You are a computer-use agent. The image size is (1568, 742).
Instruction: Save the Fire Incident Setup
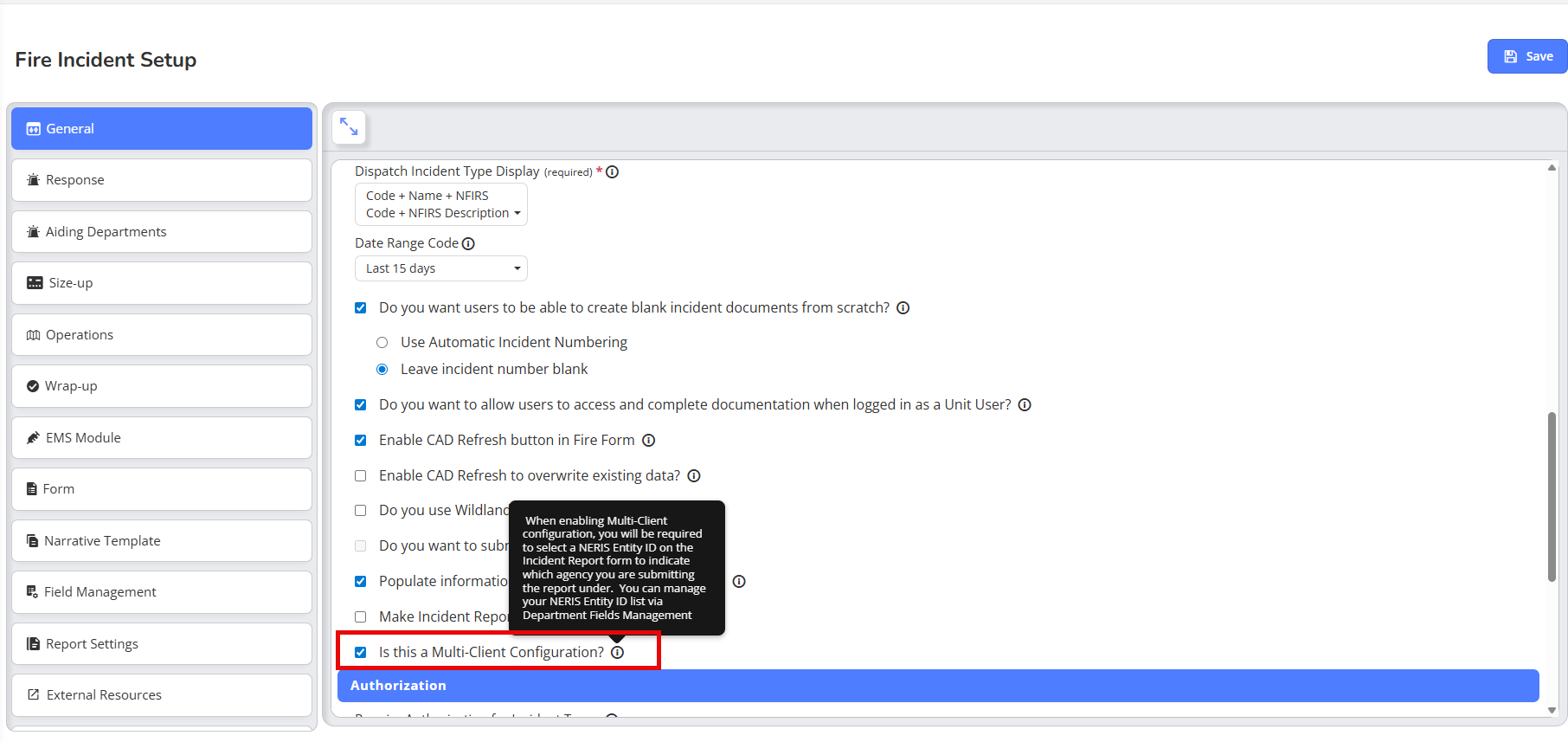1526,56
